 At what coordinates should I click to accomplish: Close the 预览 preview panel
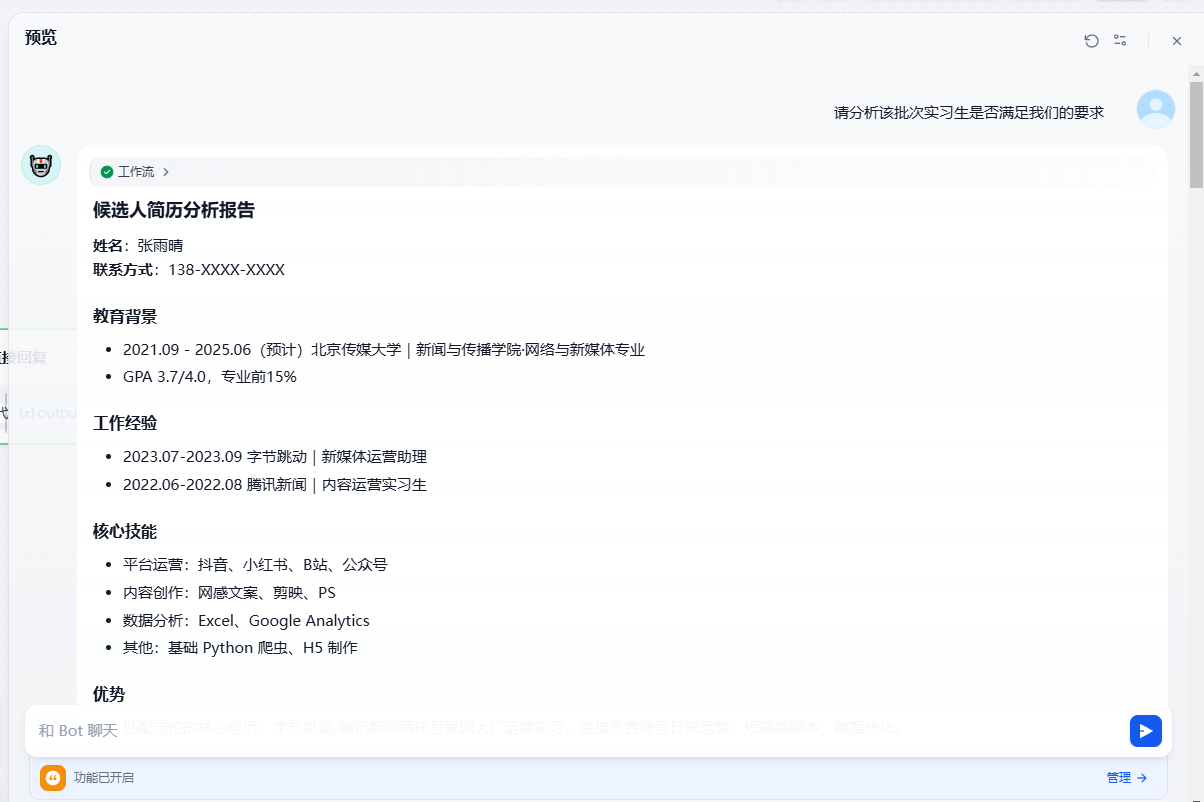(x=1177, y=41)
